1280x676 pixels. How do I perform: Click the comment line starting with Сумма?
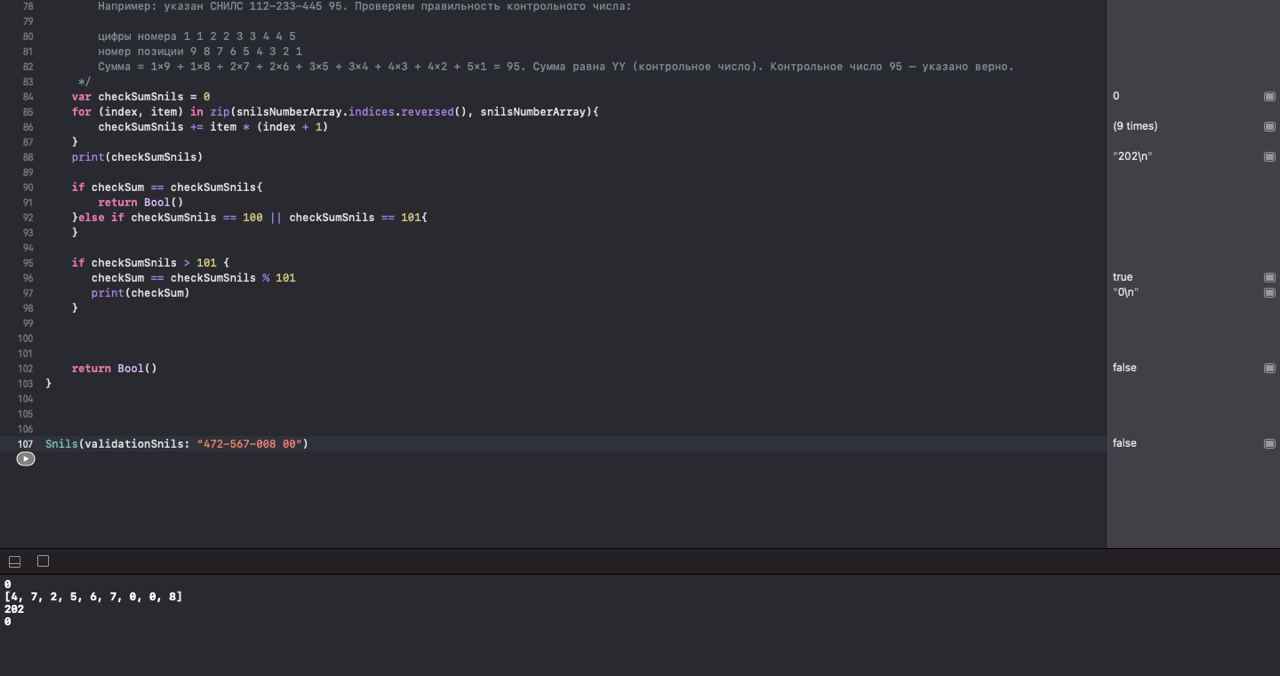coord(555,67)
